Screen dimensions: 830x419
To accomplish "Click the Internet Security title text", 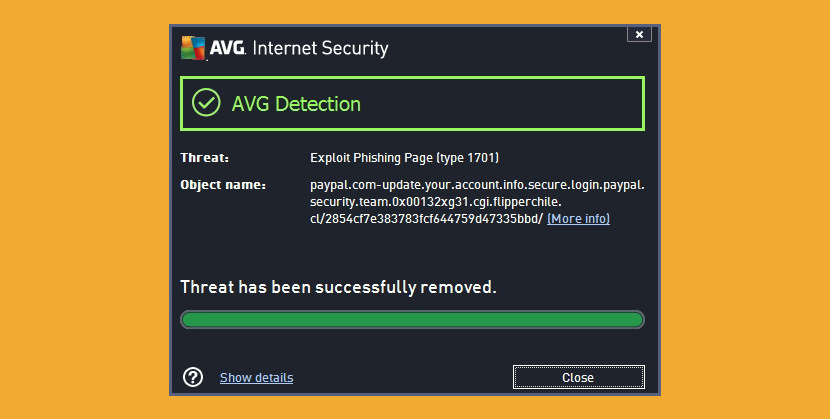I will click(x=320, y=48).
